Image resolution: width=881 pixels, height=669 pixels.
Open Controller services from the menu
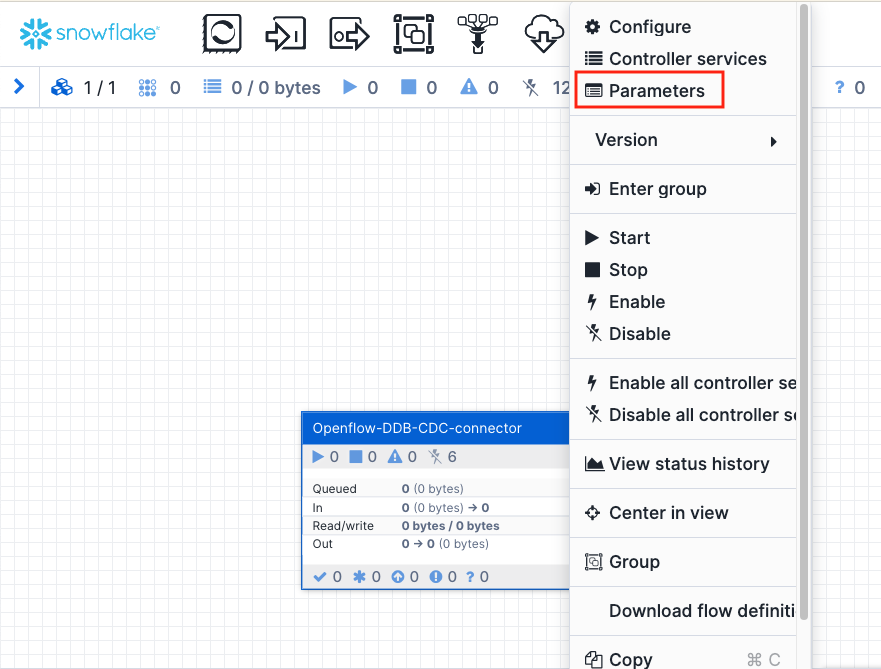point(687,59)
